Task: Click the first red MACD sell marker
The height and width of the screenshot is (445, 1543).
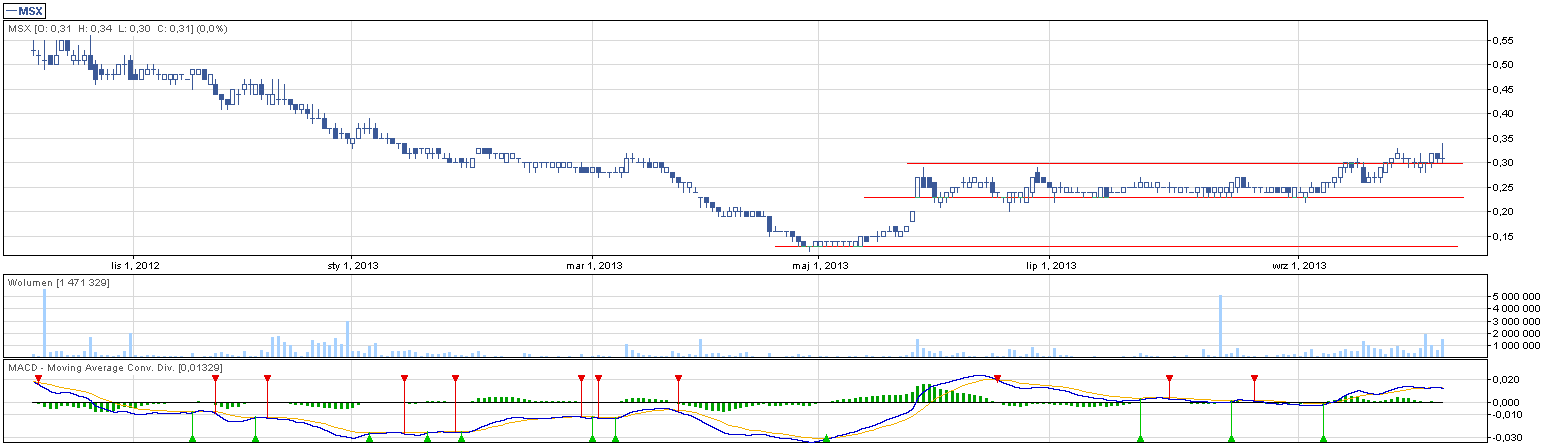Action: point(38,378)
